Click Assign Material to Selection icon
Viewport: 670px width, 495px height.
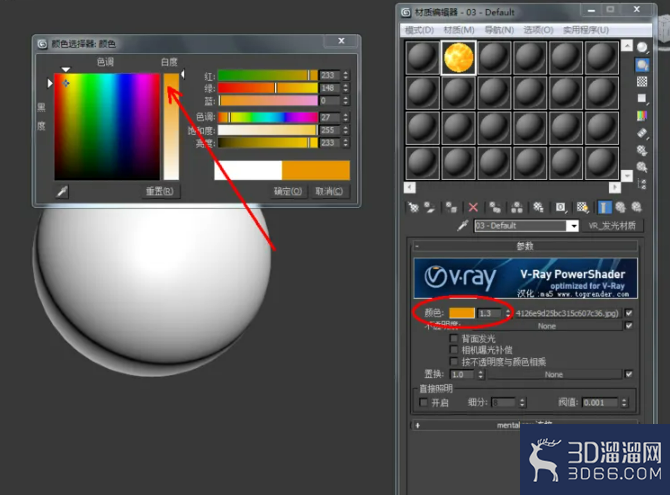(451, 207)
